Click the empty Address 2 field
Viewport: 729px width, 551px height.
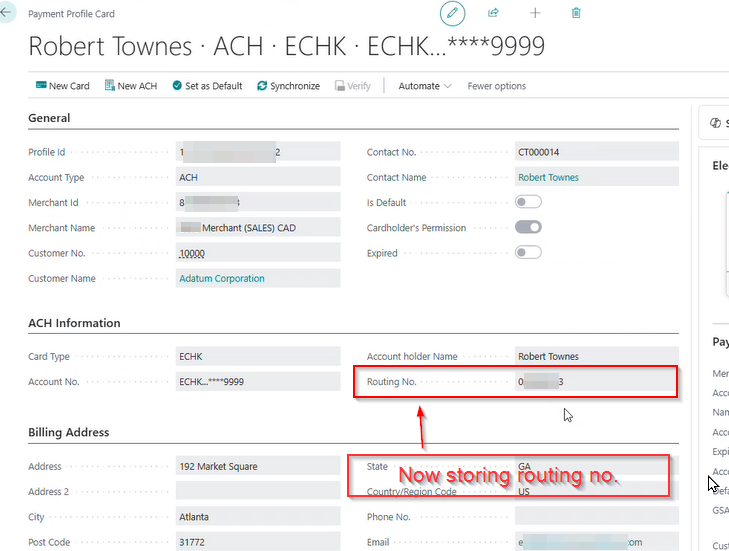(258, 491)
